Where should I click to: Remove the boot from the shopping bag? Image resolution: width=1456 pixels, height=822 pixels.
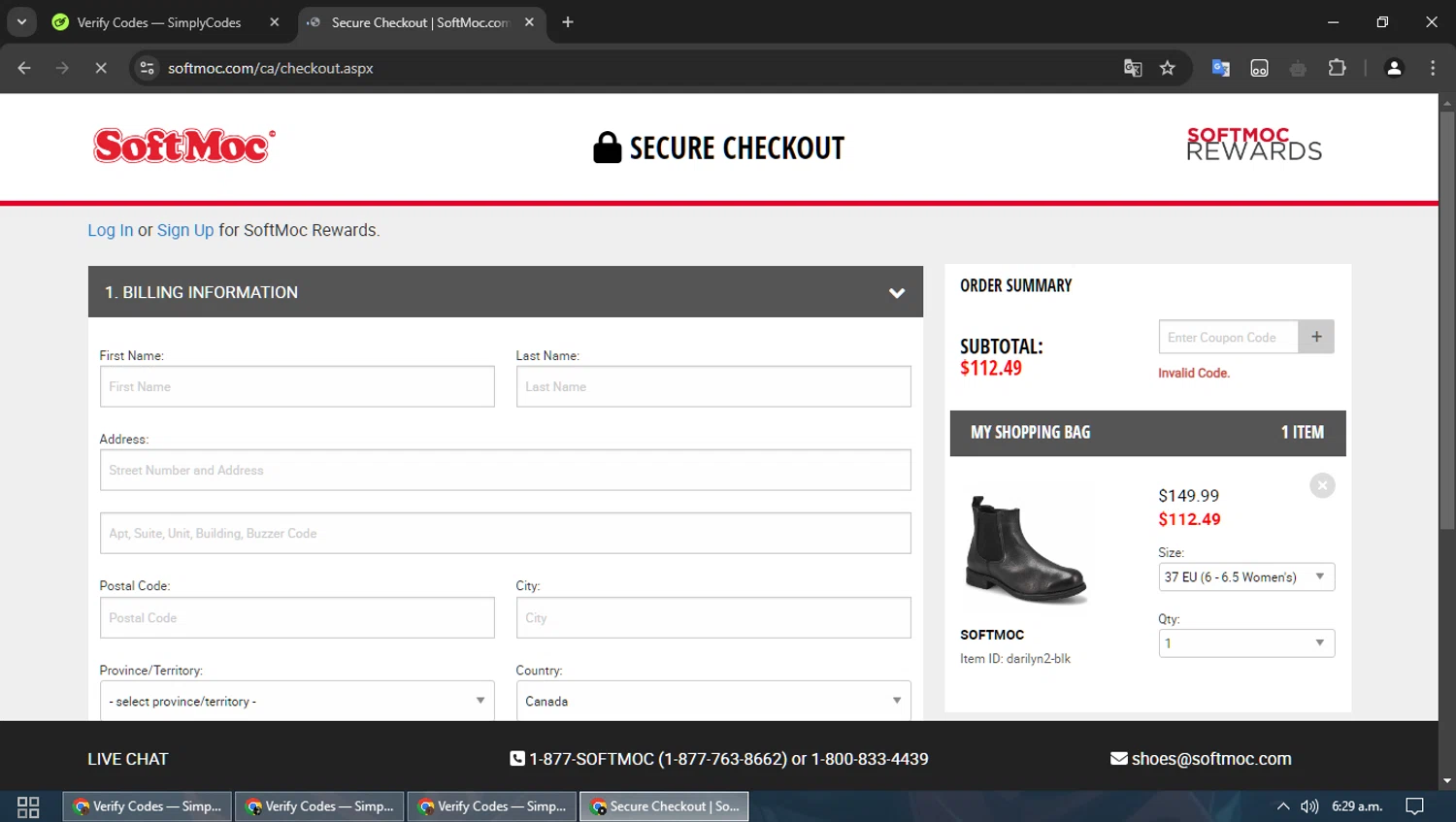point(1322,485)
